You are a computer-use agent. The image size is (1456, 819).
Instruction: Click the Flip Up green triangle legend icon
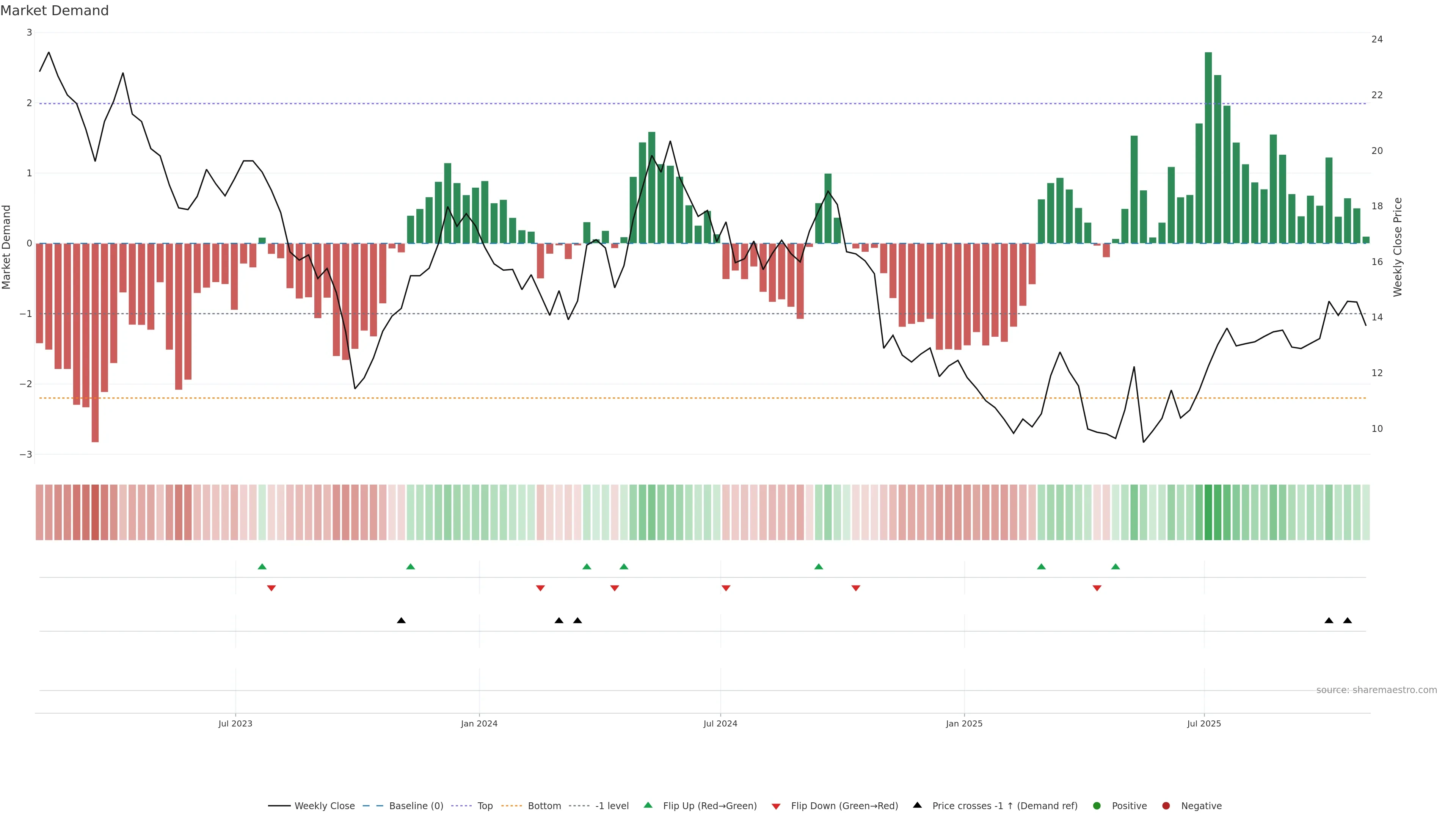click(x=648, y=805)
